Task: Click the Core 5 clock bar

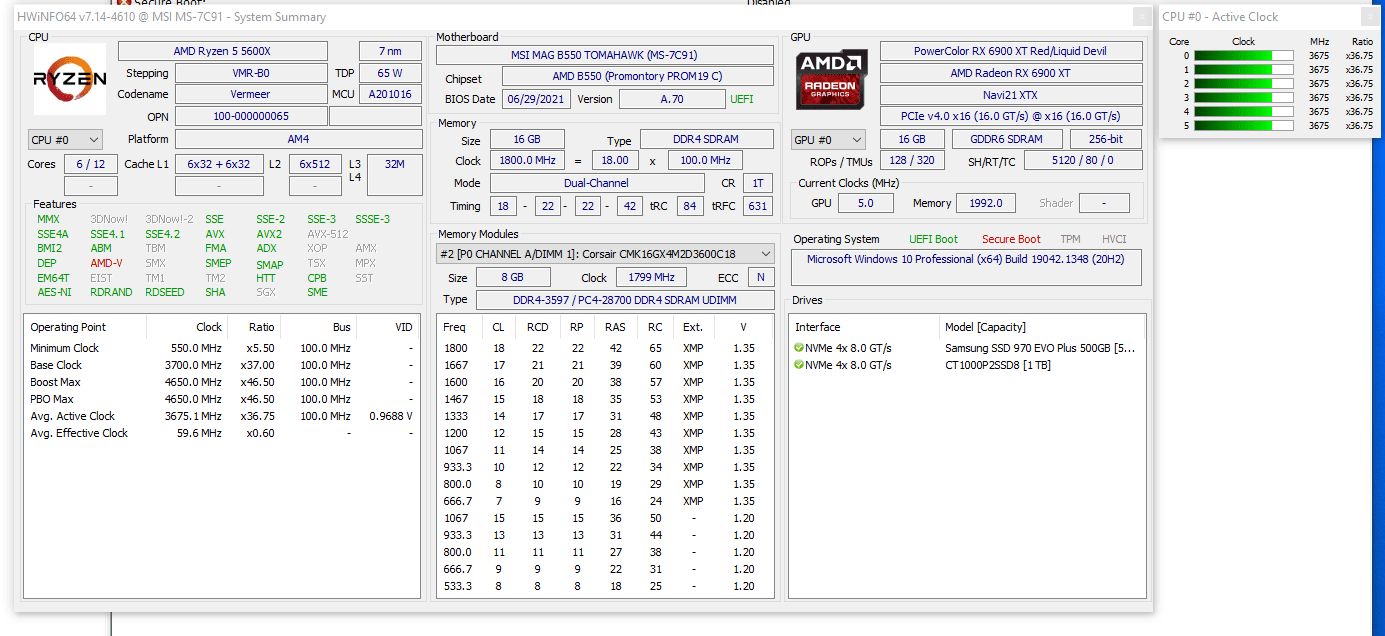Action: point(1243,126)
